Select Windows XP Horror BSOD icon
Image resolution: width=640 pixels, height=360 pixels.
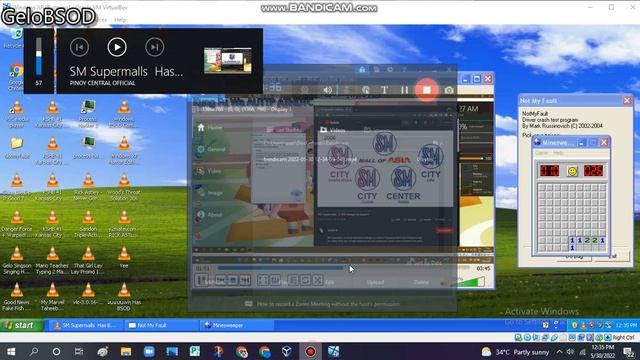tap(124, 150)
